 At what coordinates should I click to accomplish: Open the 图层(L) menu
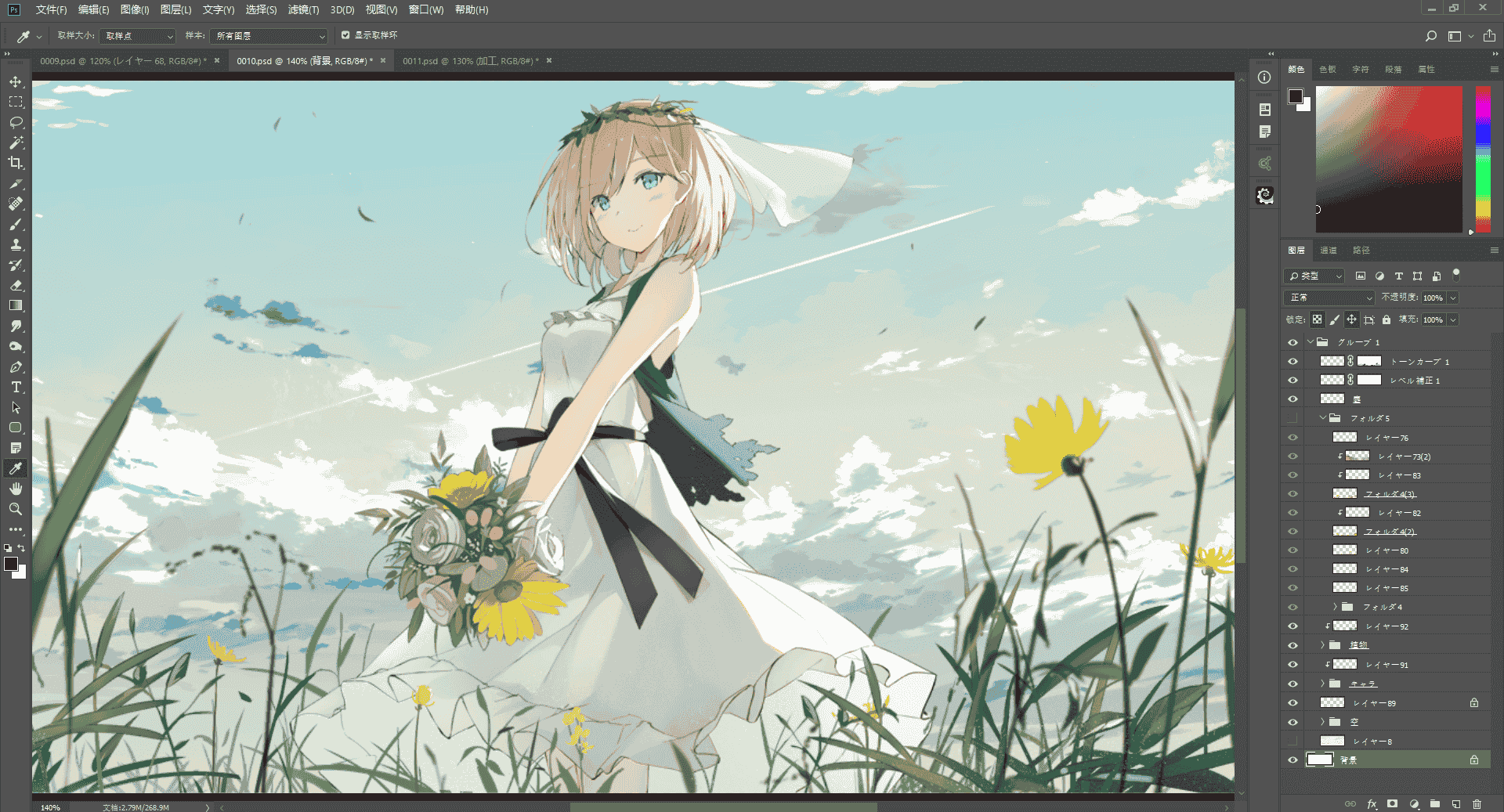(175, 10)
